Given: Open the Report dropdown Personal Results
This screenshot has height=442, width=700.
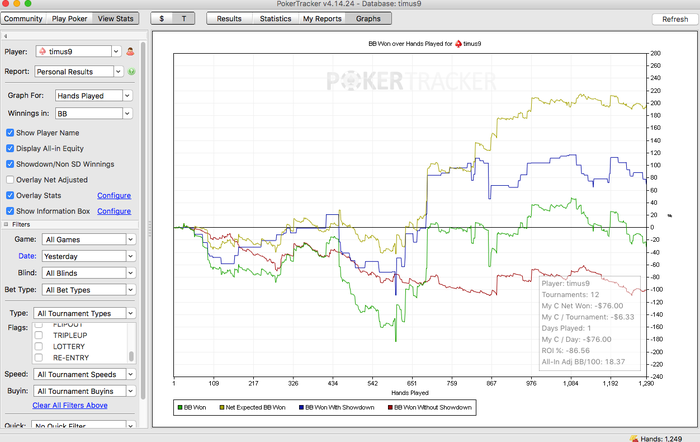Looking at the screenshot, I should tap(79, 71).
